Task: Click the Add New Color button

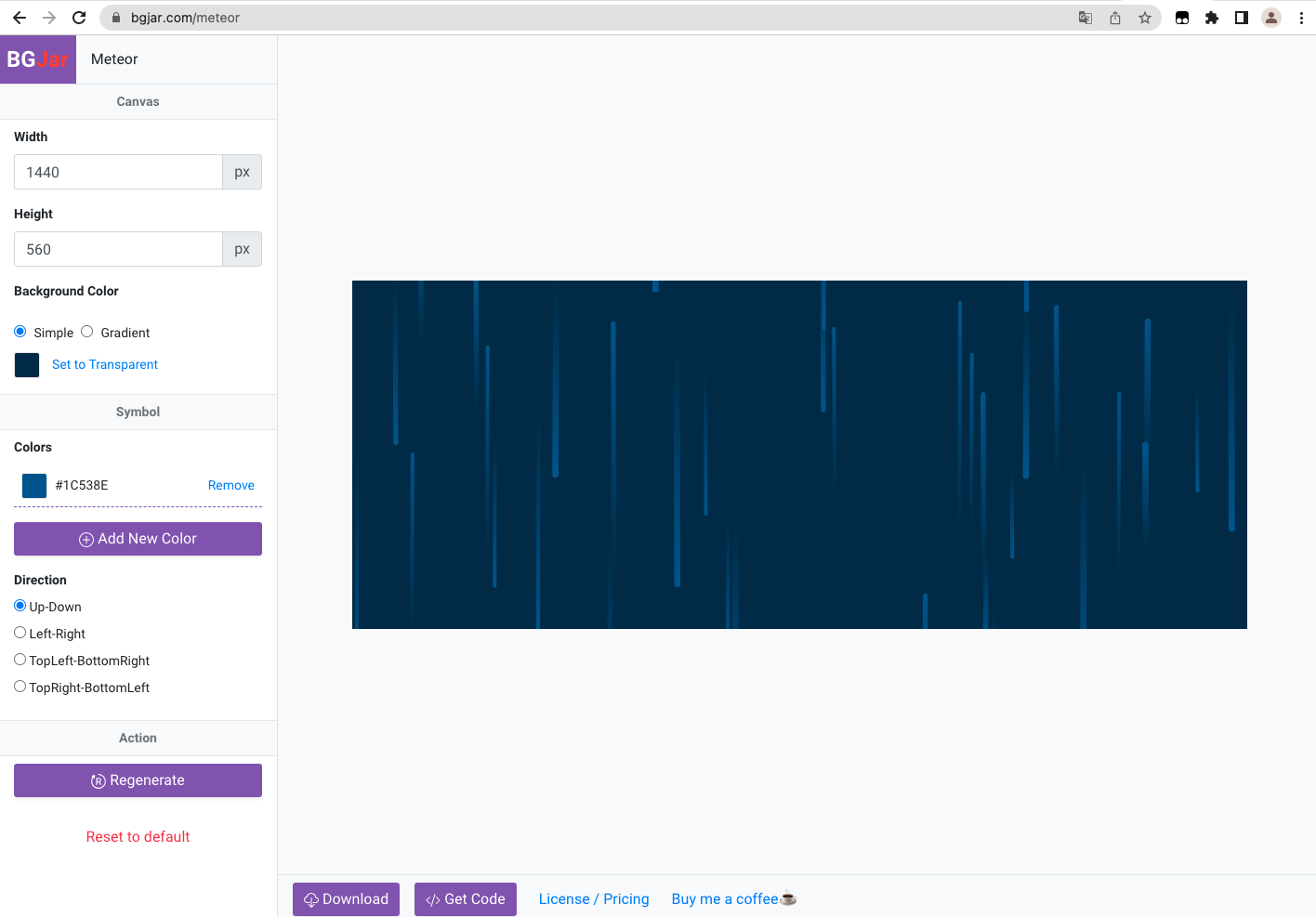Action: click(138, 539)
